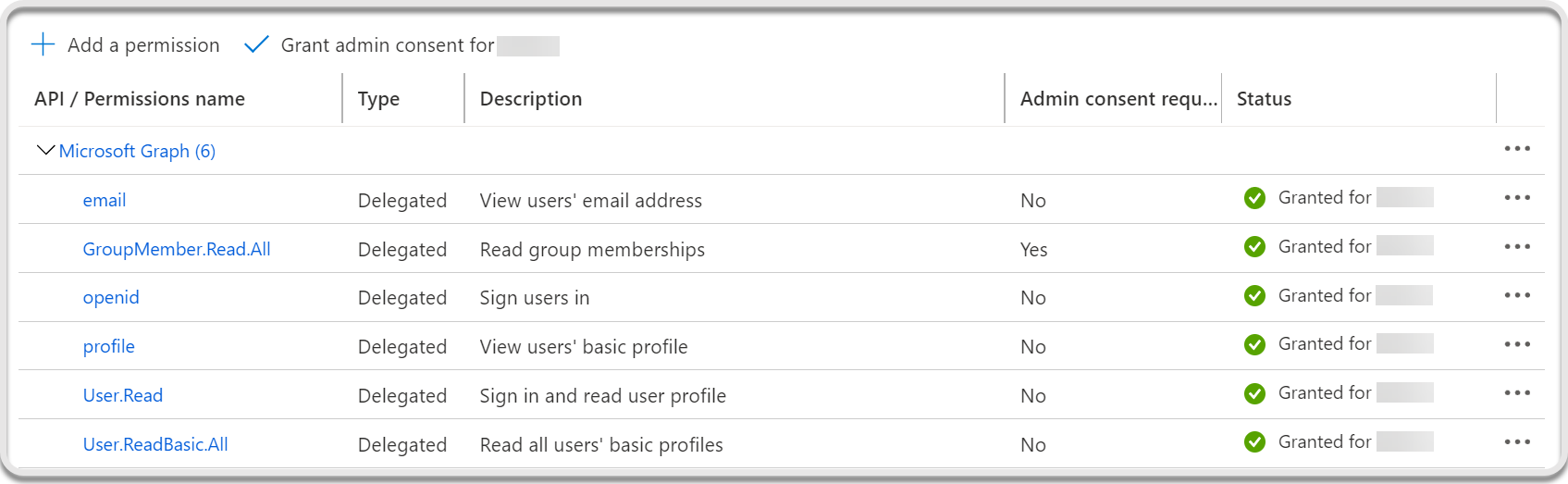Click Add a permission button label

[143, 45]
